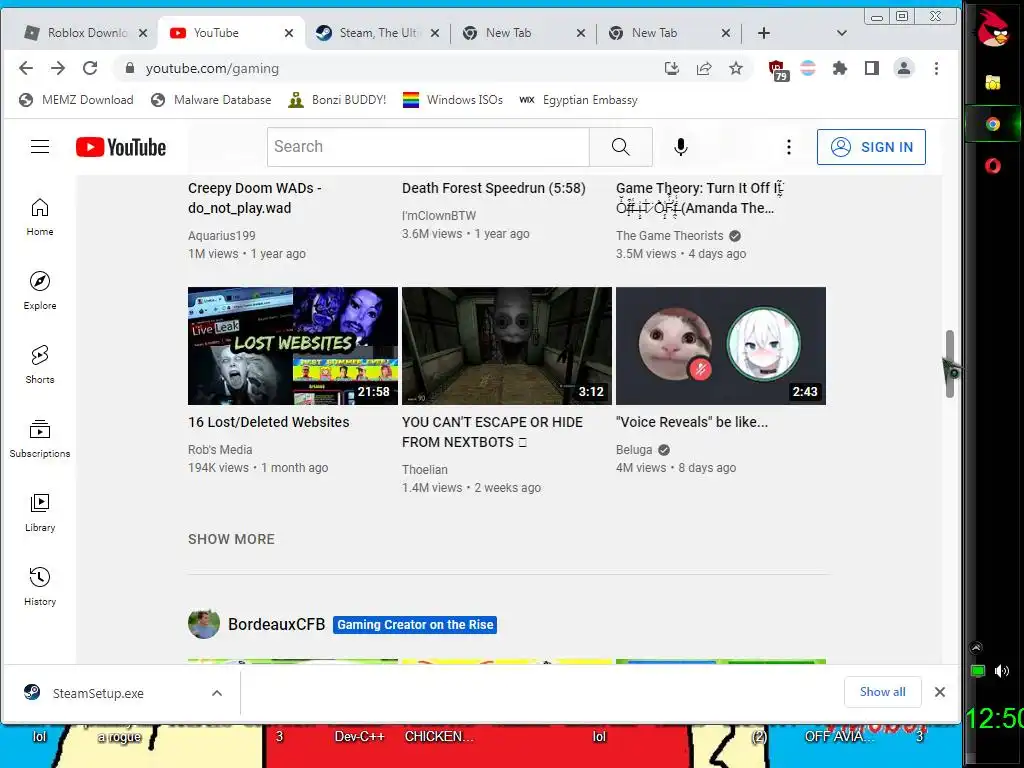Click the SIGN IN button

pos(871,147)
